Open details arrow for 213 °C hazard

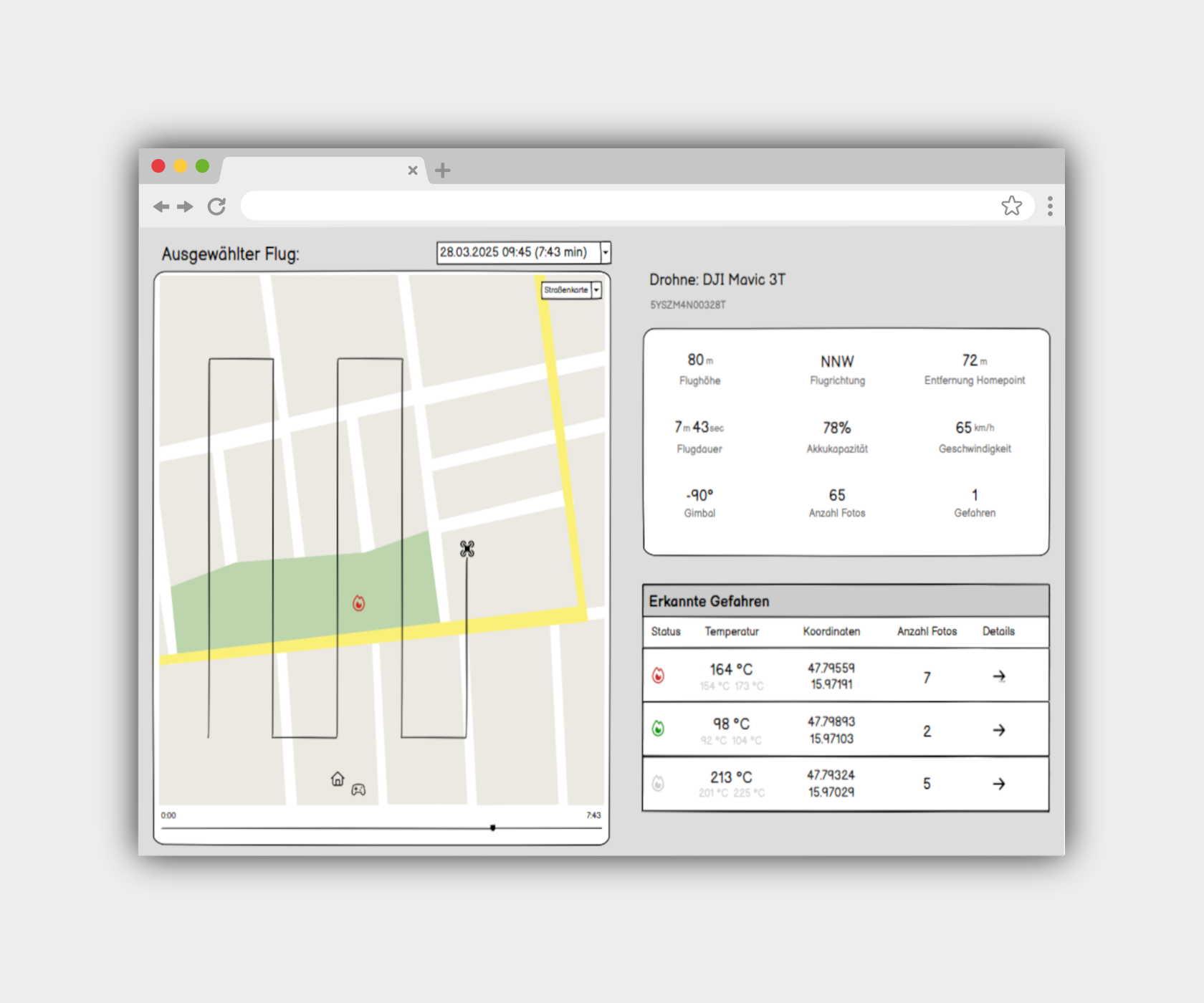[x=999, y=784]
